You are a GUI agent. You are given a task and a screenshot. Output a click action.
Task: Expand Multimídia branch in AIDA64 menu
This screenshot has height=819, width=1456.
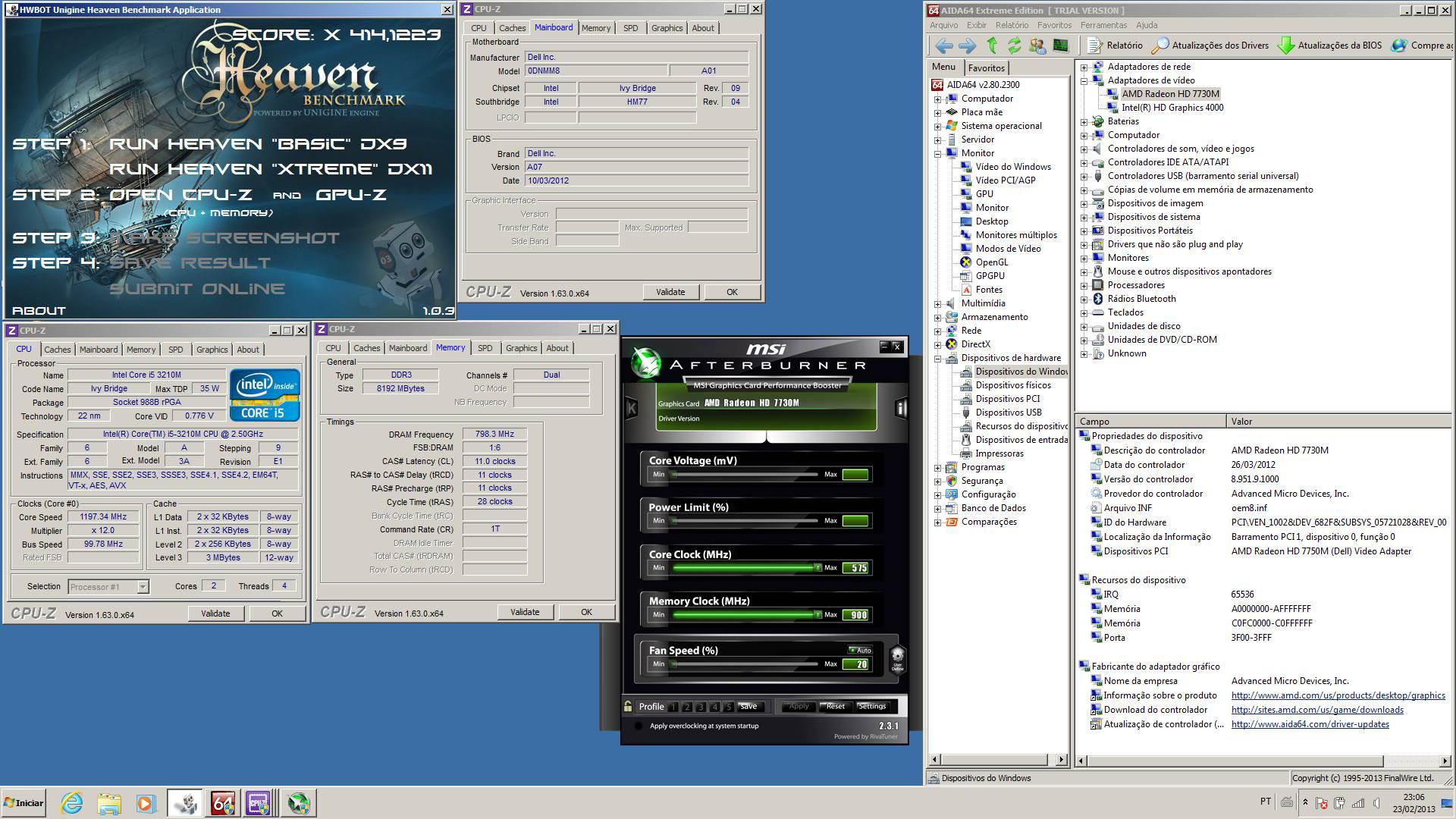938,303
